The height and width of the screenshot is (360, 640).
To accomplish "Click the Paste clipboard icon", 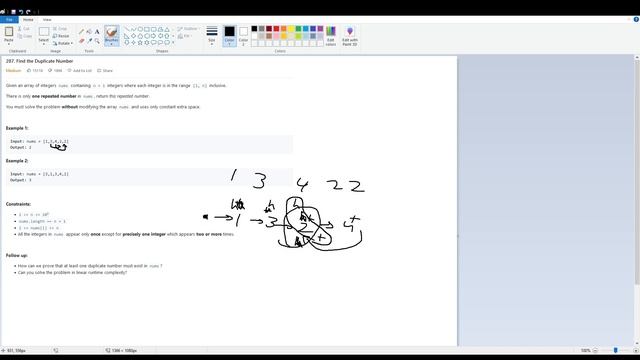I will click(9, 31).
